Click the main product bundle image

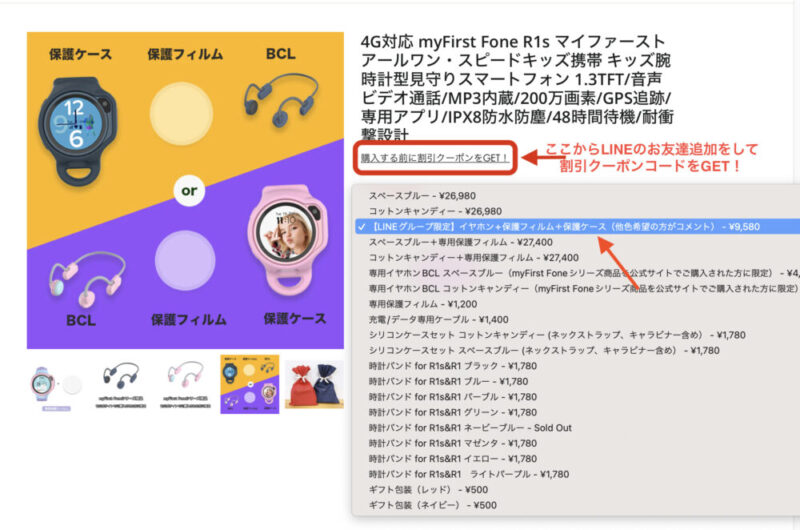coord(185,190)
